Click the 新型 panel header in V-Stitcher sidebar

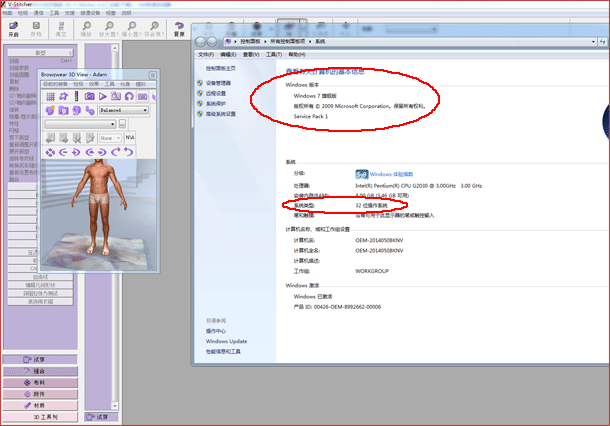coord(40,53)
